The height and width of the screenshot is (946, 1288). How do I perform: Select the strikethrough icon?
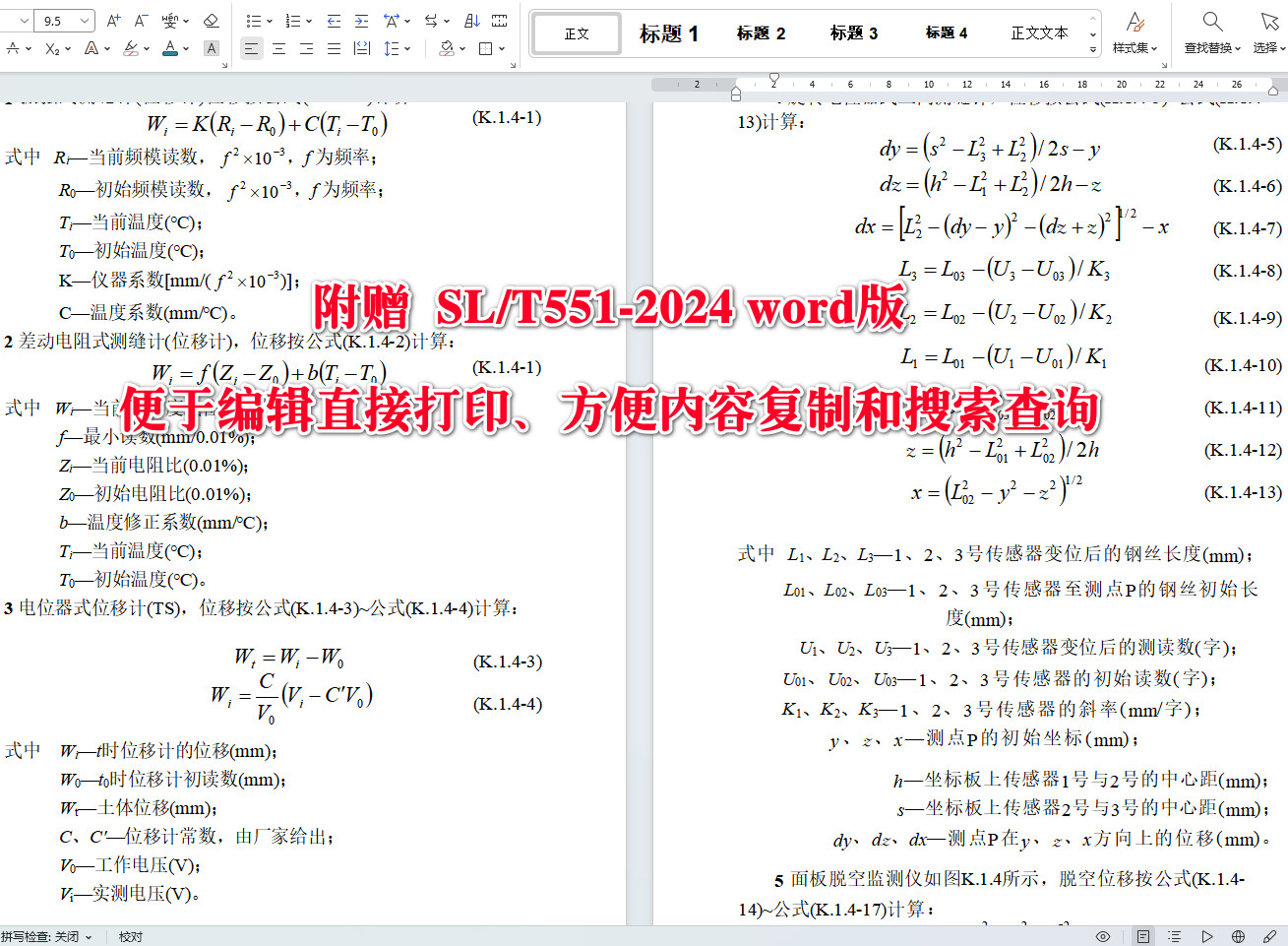[x=13, y=48]
